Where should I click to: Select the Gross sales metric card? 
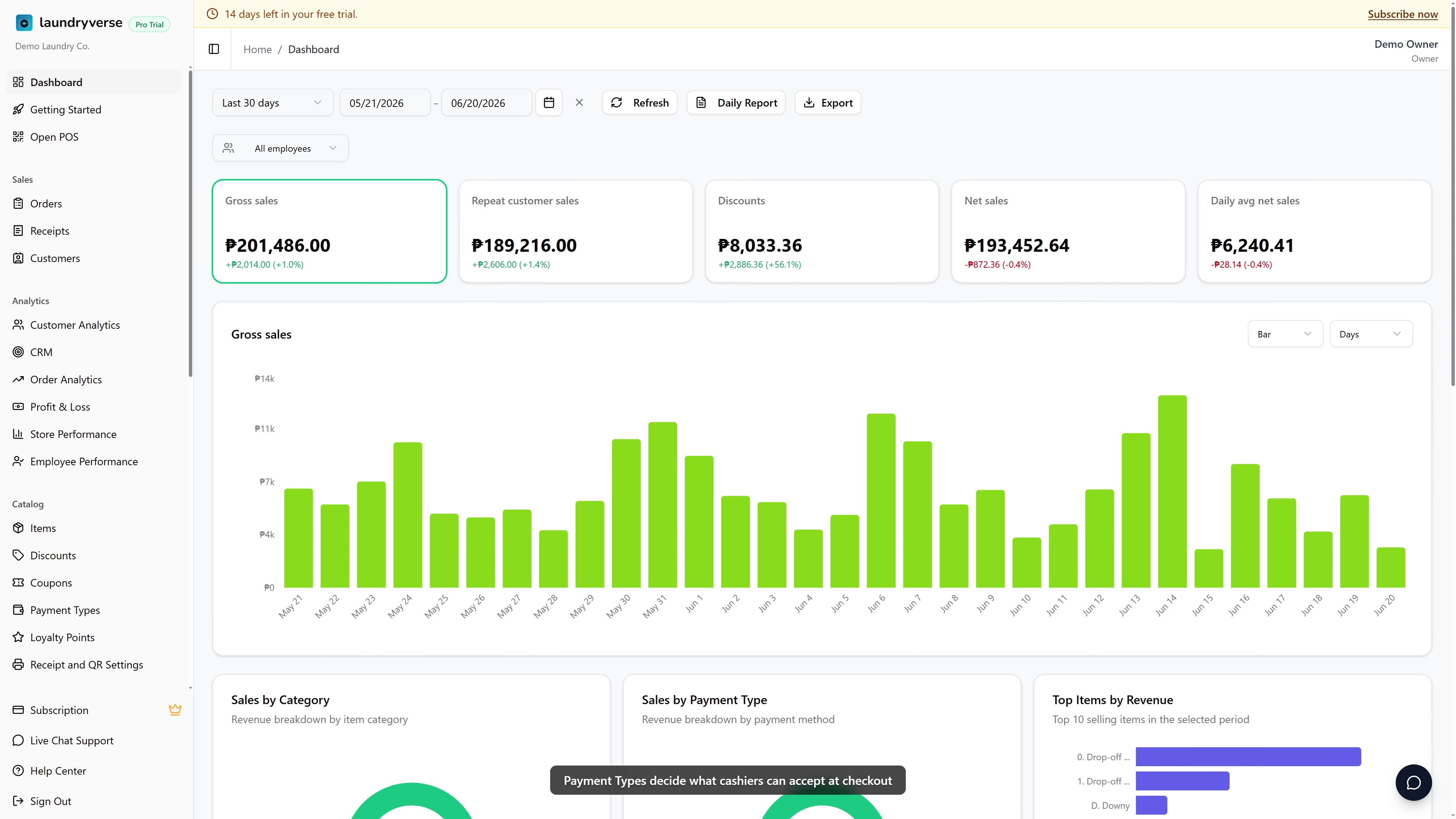329,231
